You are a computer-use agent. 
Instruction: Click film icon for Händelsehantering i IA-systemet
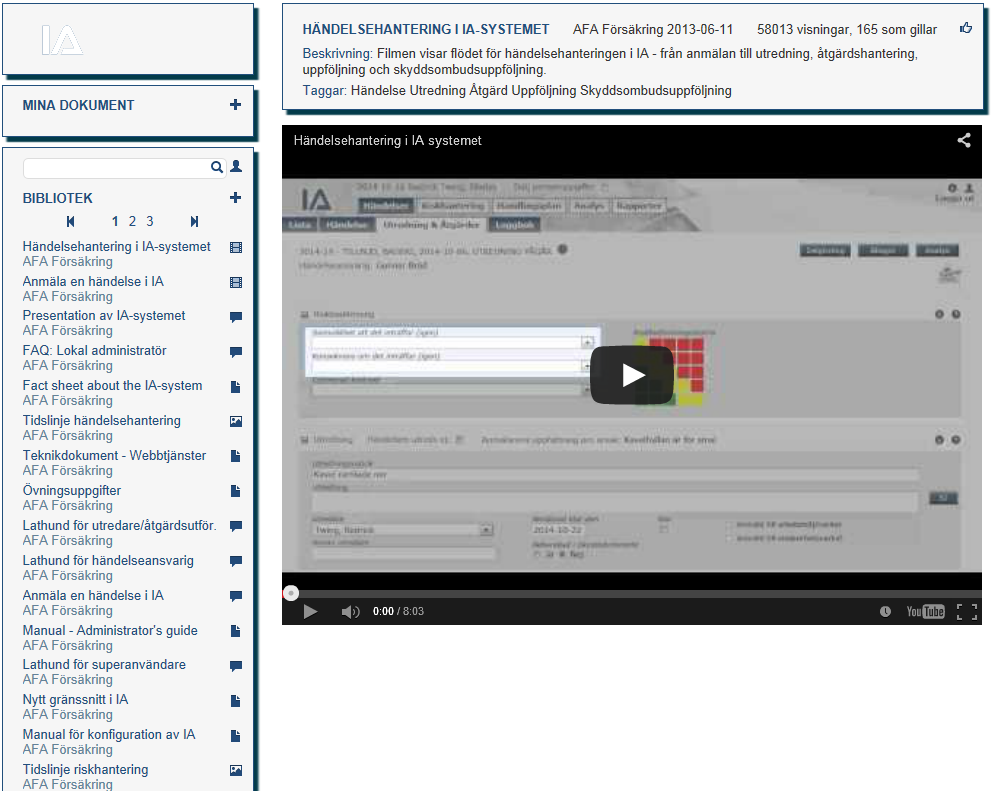pyautogui.click(x=236, y=248)
